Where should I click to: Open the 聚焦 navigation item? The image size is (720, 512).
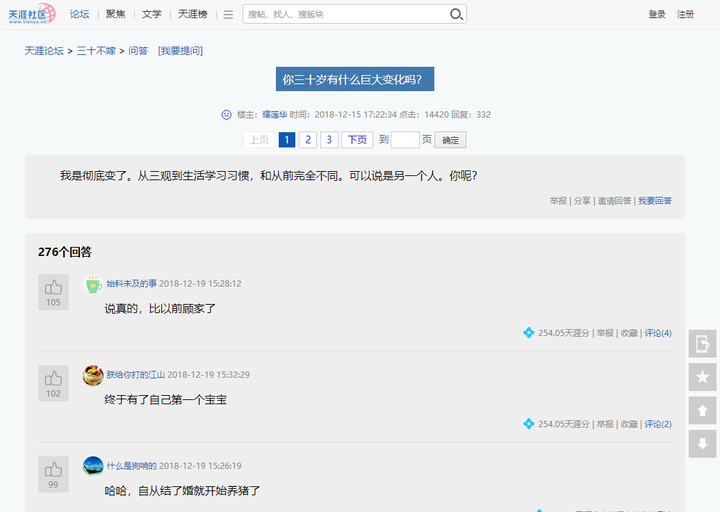click(x=116, y=14)
